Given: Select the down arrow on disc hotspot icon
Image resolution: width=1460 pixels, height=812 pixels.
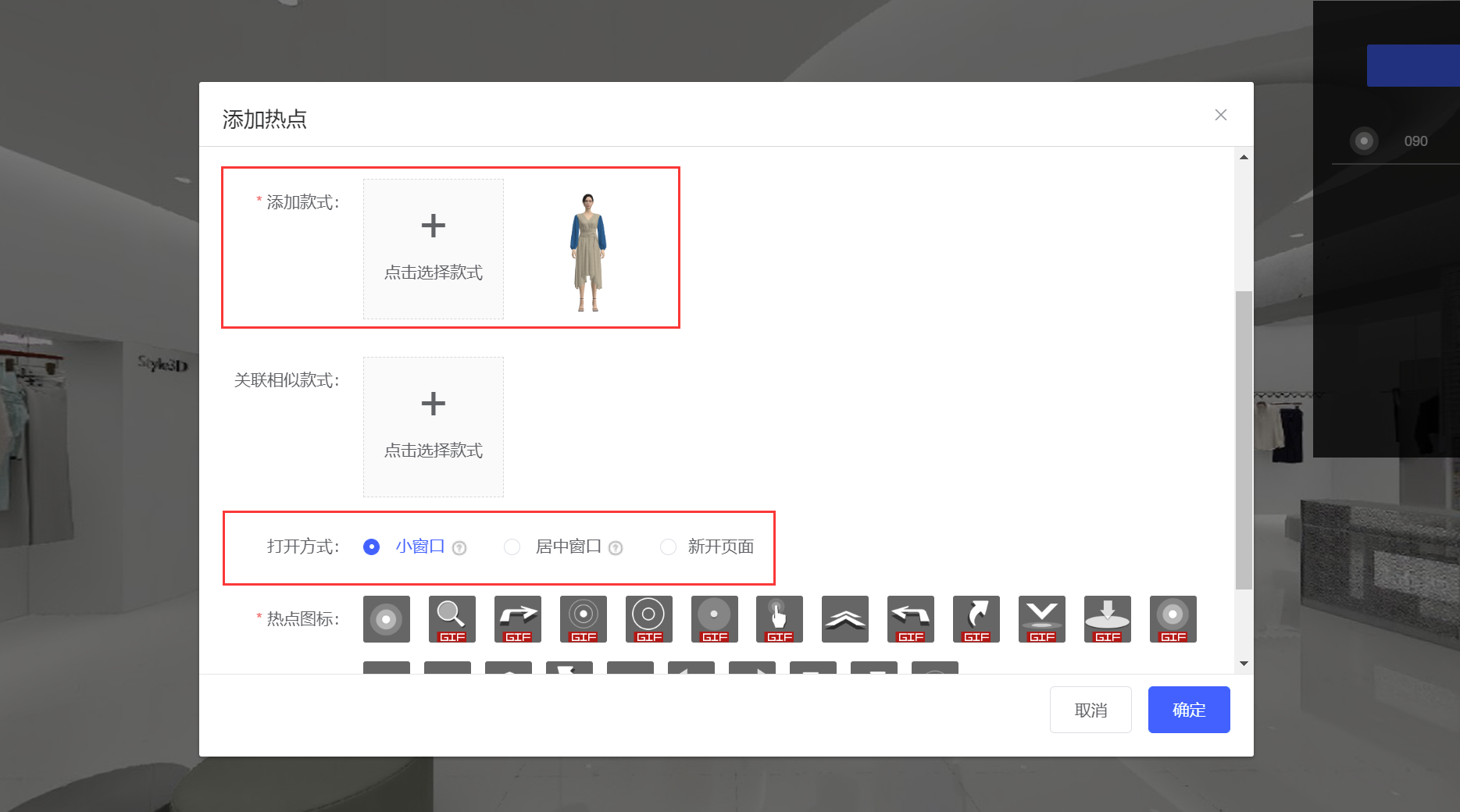Looking at the screenshot, I should [1107, 619].
